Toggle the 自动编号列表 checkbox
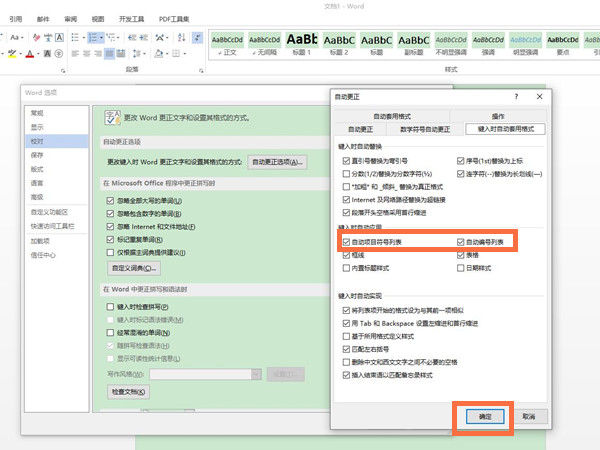The width and height of the screenshot is (600, 450). (461, 242)
